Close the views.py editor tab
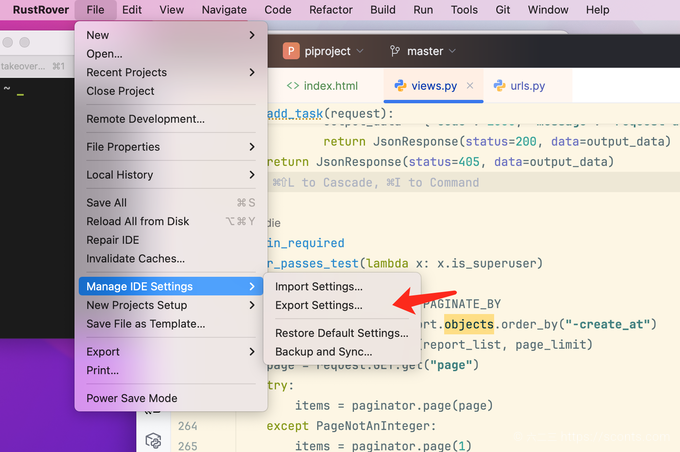 (x=470, y=86)
